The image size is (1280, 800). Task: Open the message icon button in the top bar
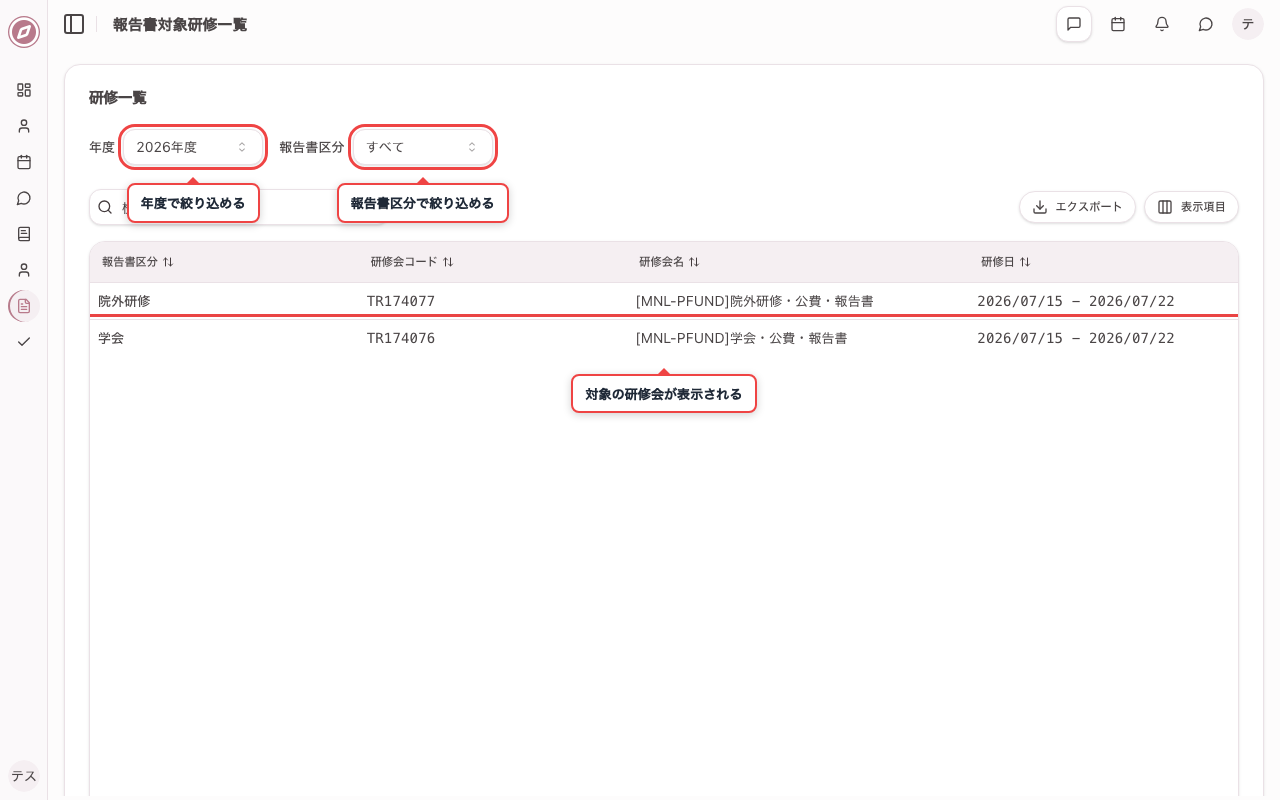pos(1074,24)
